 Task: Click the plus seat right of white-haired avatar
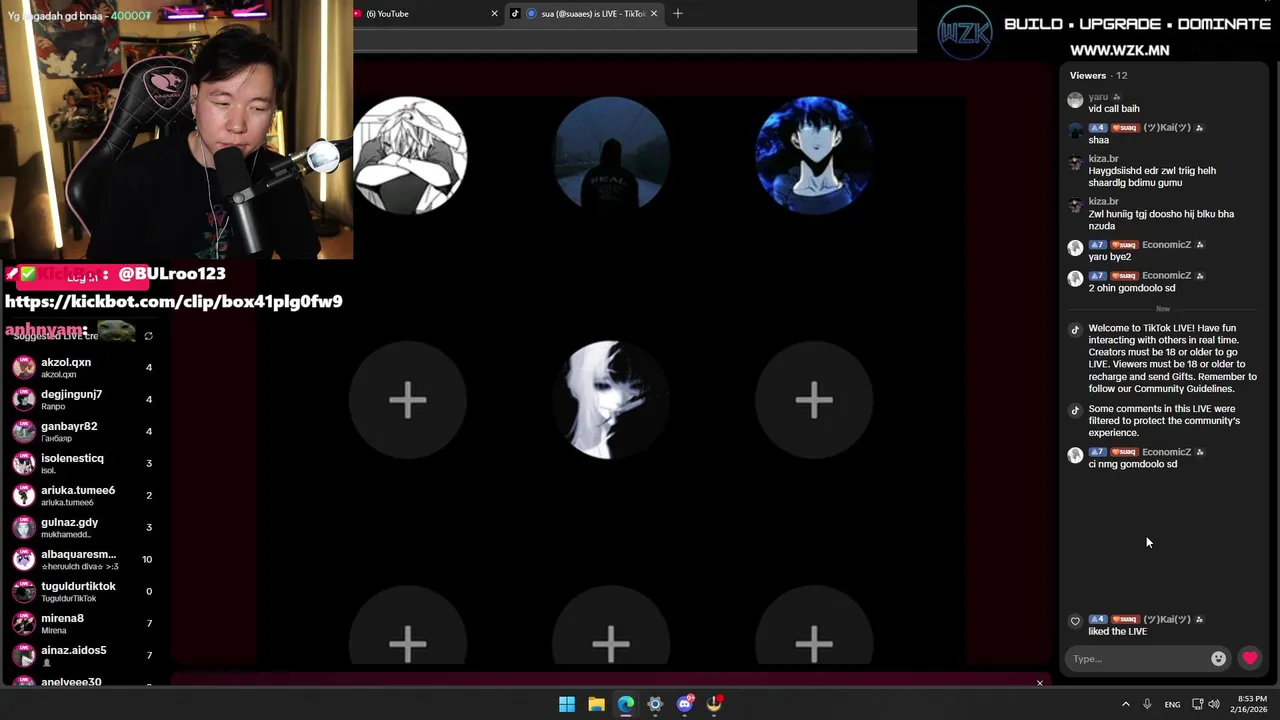click(x=813, y=400)
